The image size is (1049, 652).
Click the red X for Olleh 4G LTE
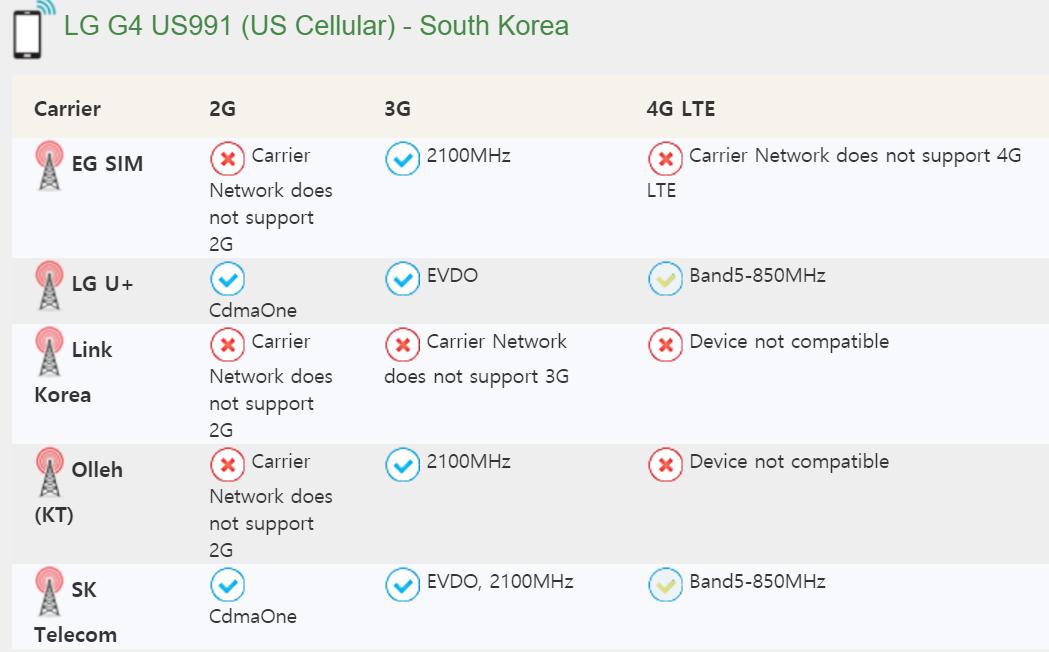tap(665, 464)
